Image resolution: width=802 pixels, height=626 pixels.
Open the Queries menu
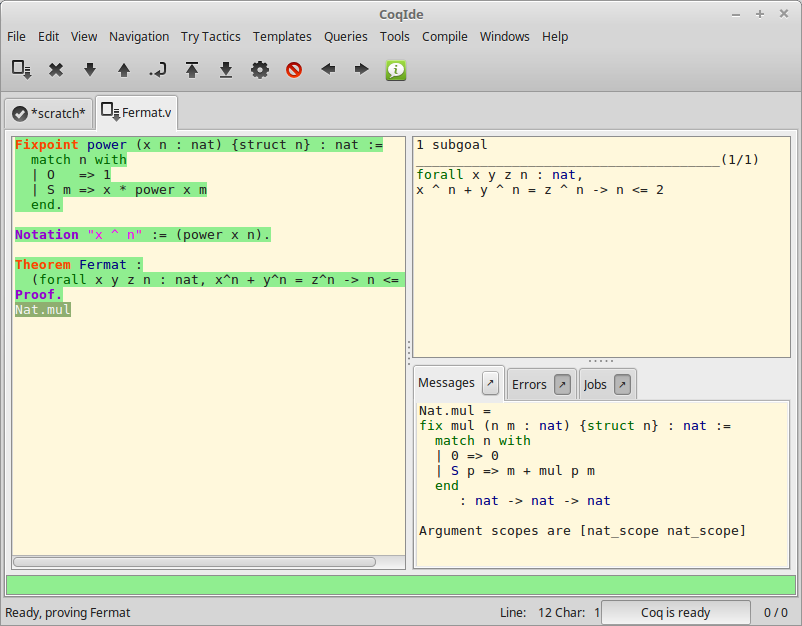[345, 36]
